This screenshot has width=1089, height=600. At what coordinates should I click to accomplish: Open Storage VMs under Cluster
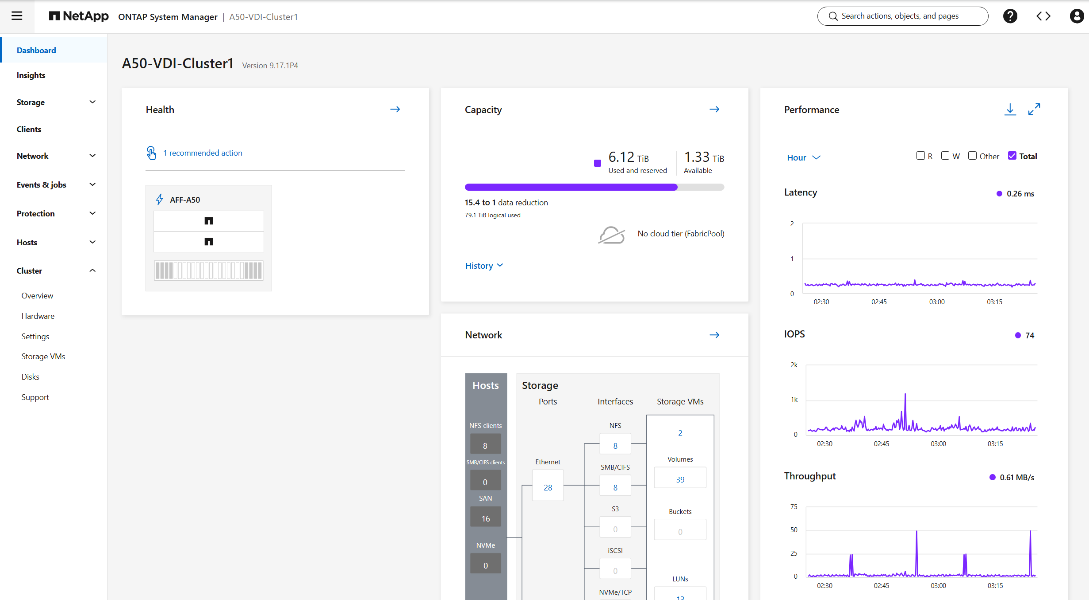pos(43,356)
